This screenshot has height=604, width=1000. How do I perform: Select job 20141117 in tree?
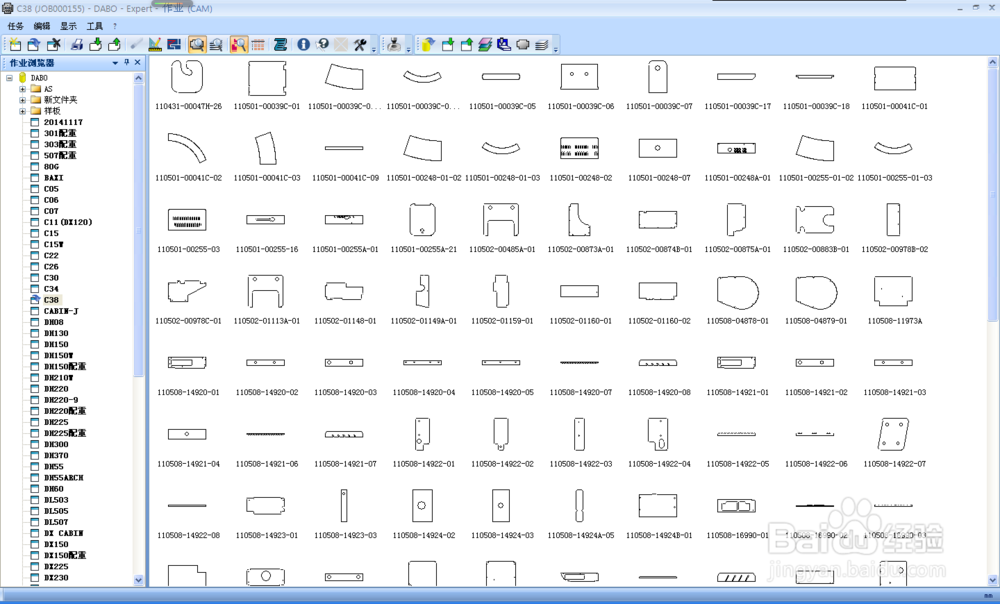point(63,122)
